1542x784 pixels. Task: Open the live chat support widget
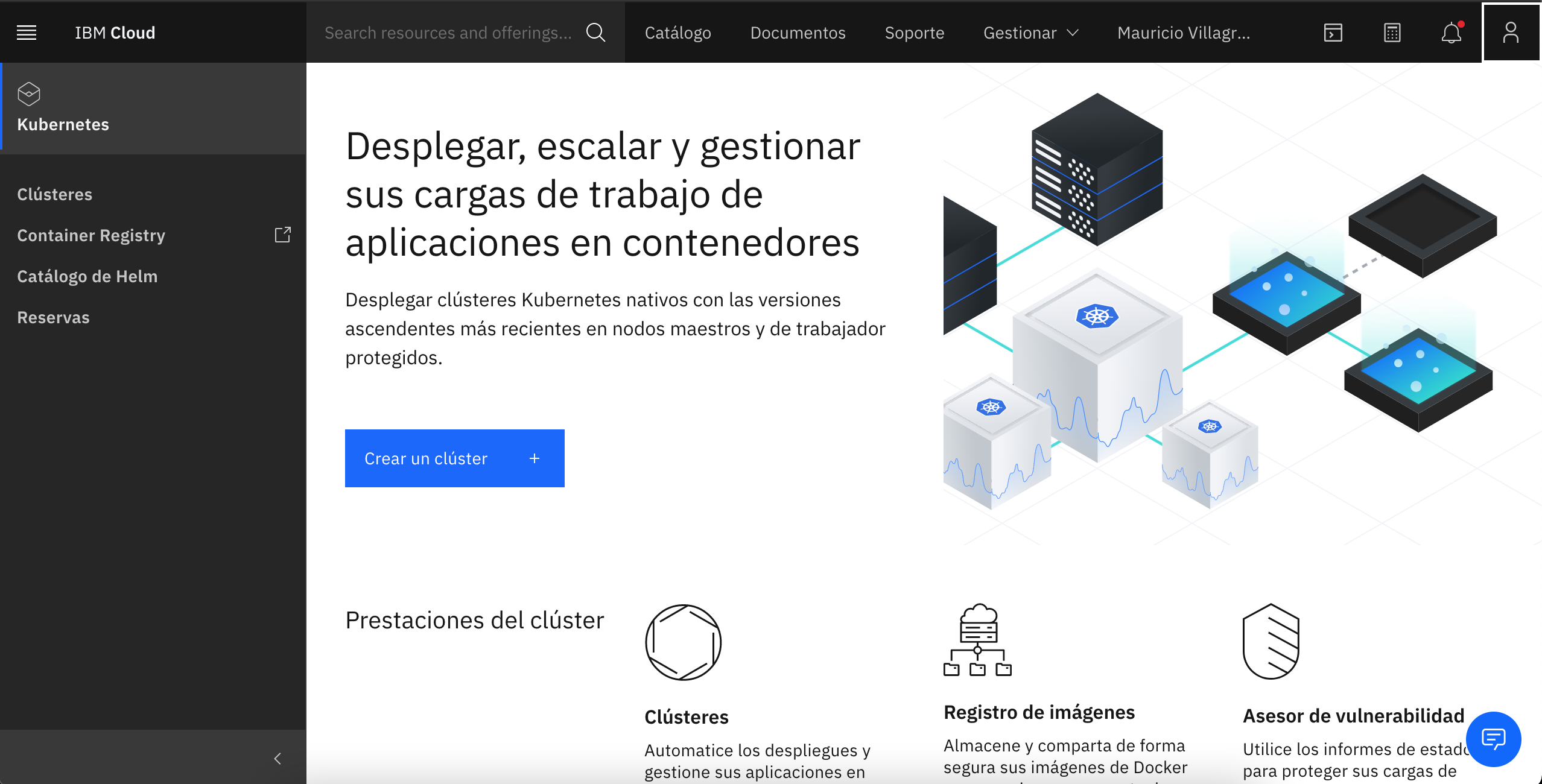point(1495,740)
